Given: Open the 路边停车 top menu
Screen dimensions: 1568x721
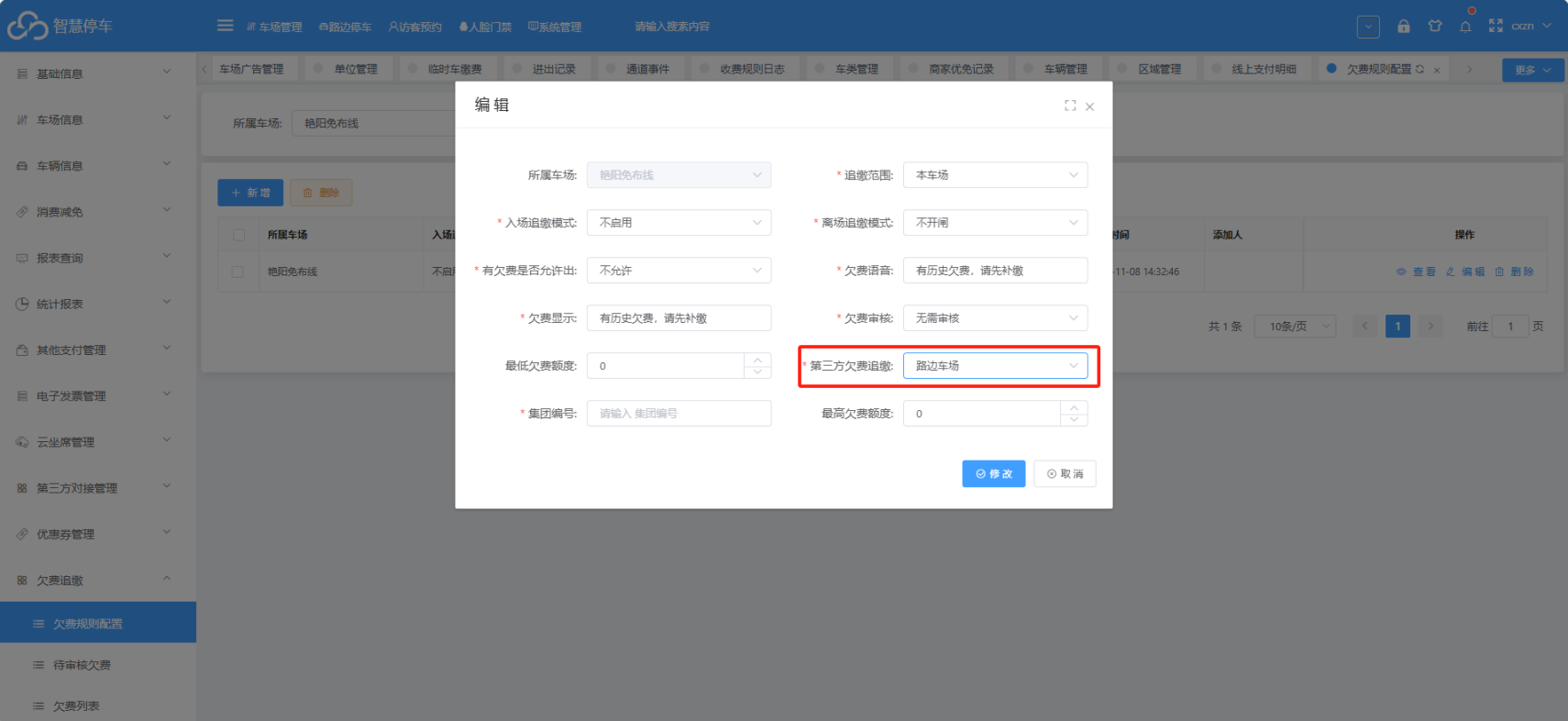Looking at the screenshot, I should tap(345, 27).
